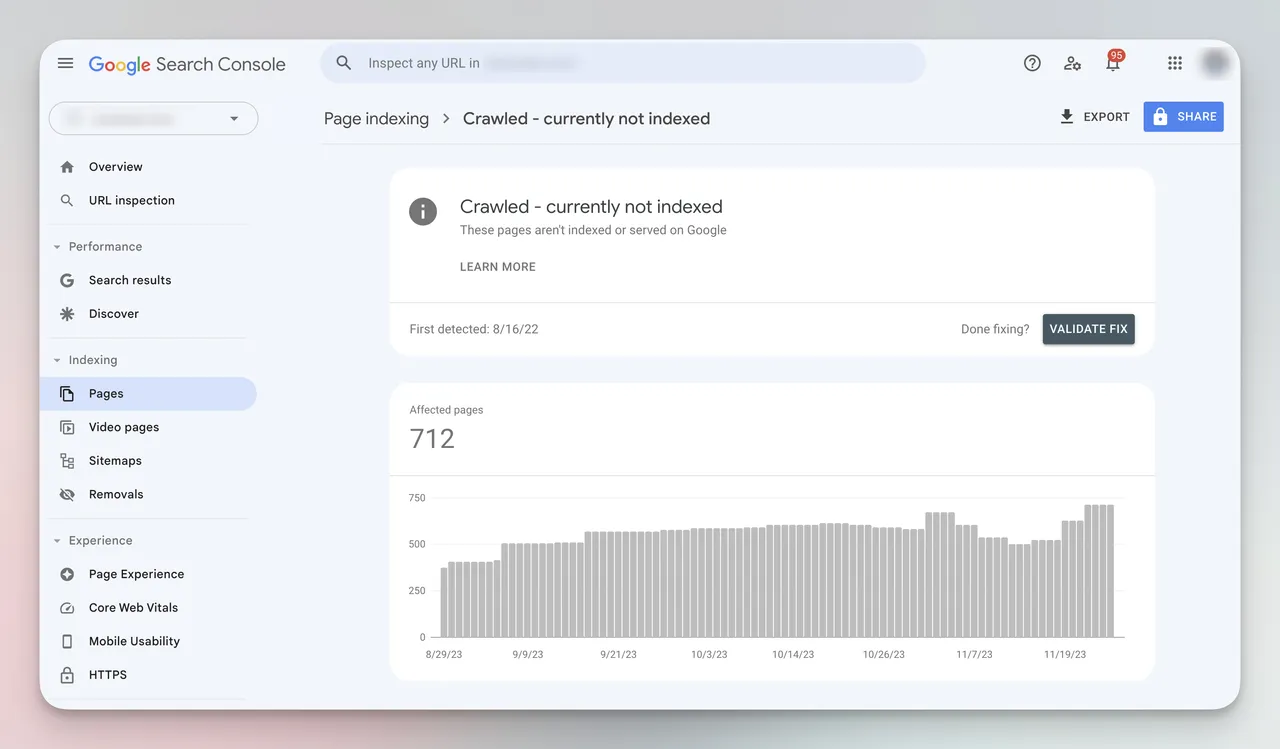This screenshot has height=749, width=1280.
Task: Open notifications bell with 95 badge
Action: pyautogui.click(x=1113, y=61)
